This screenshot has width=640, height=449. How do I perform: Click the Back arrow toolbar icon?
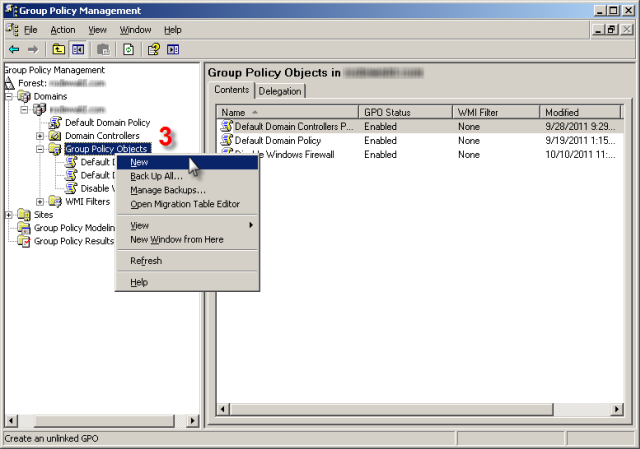(14, 49)
